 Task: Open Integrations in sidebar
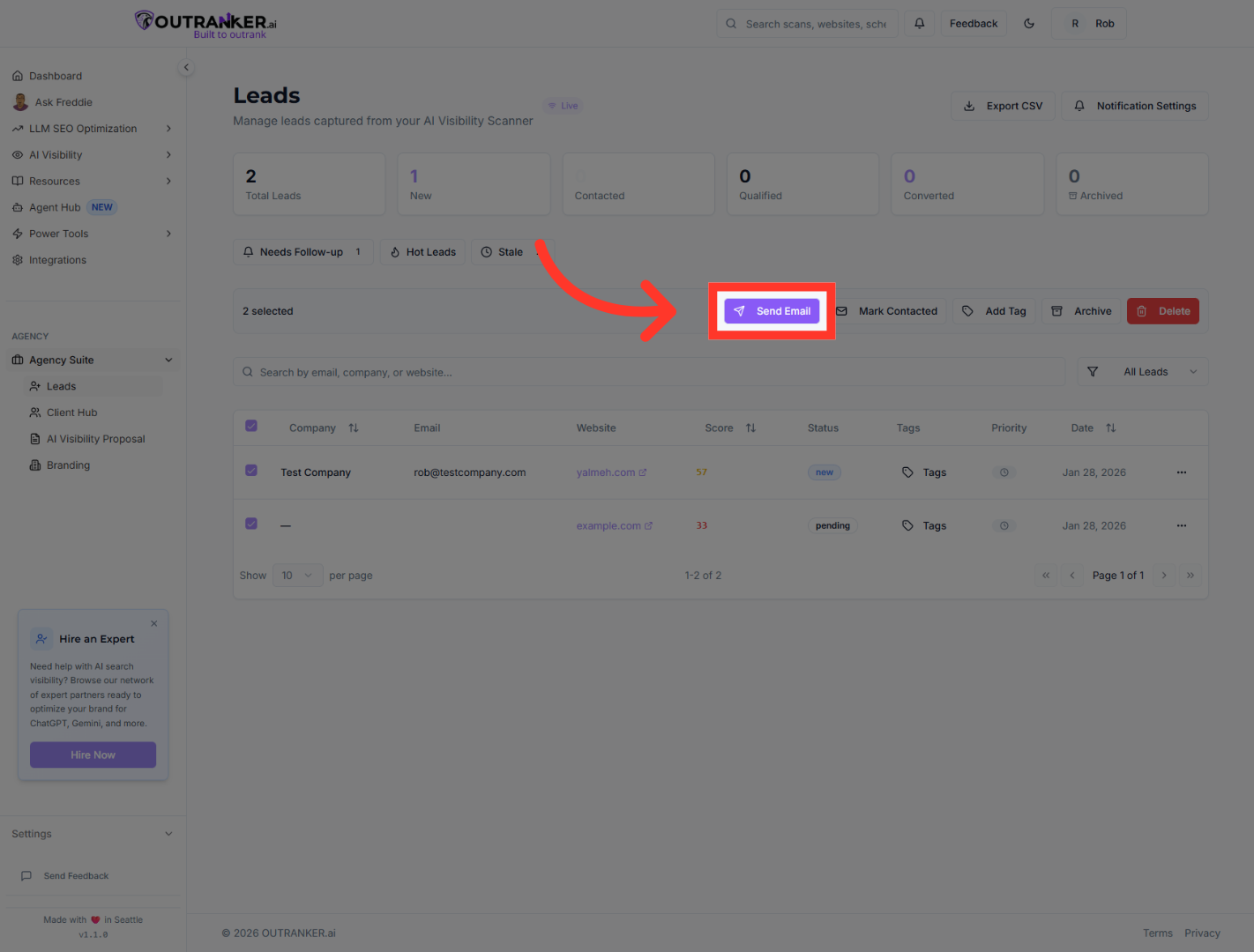(49, 260)
